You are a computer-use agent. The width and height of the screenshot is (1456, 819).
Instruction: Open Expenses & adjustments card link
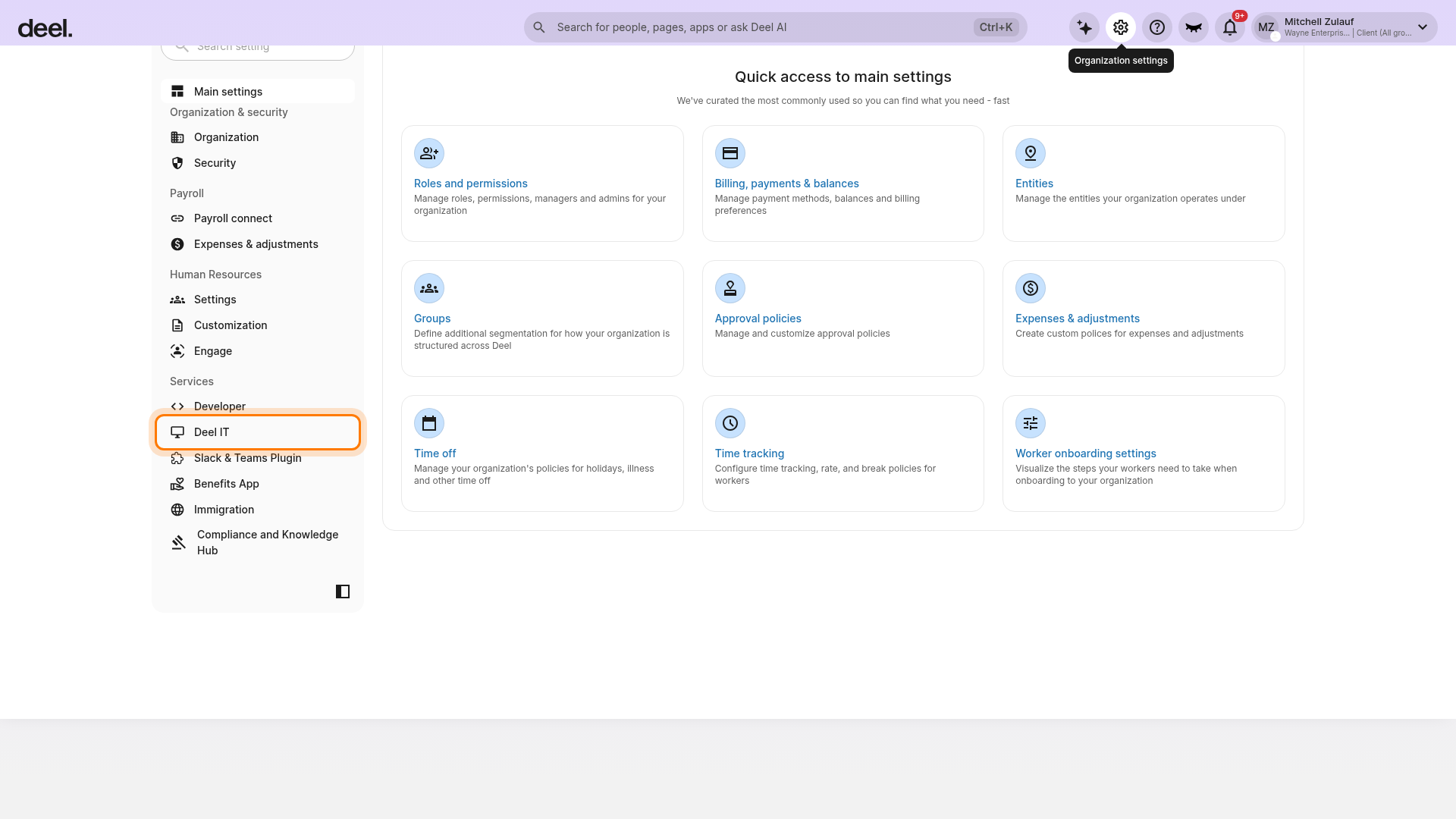[x=1078, y=318]
